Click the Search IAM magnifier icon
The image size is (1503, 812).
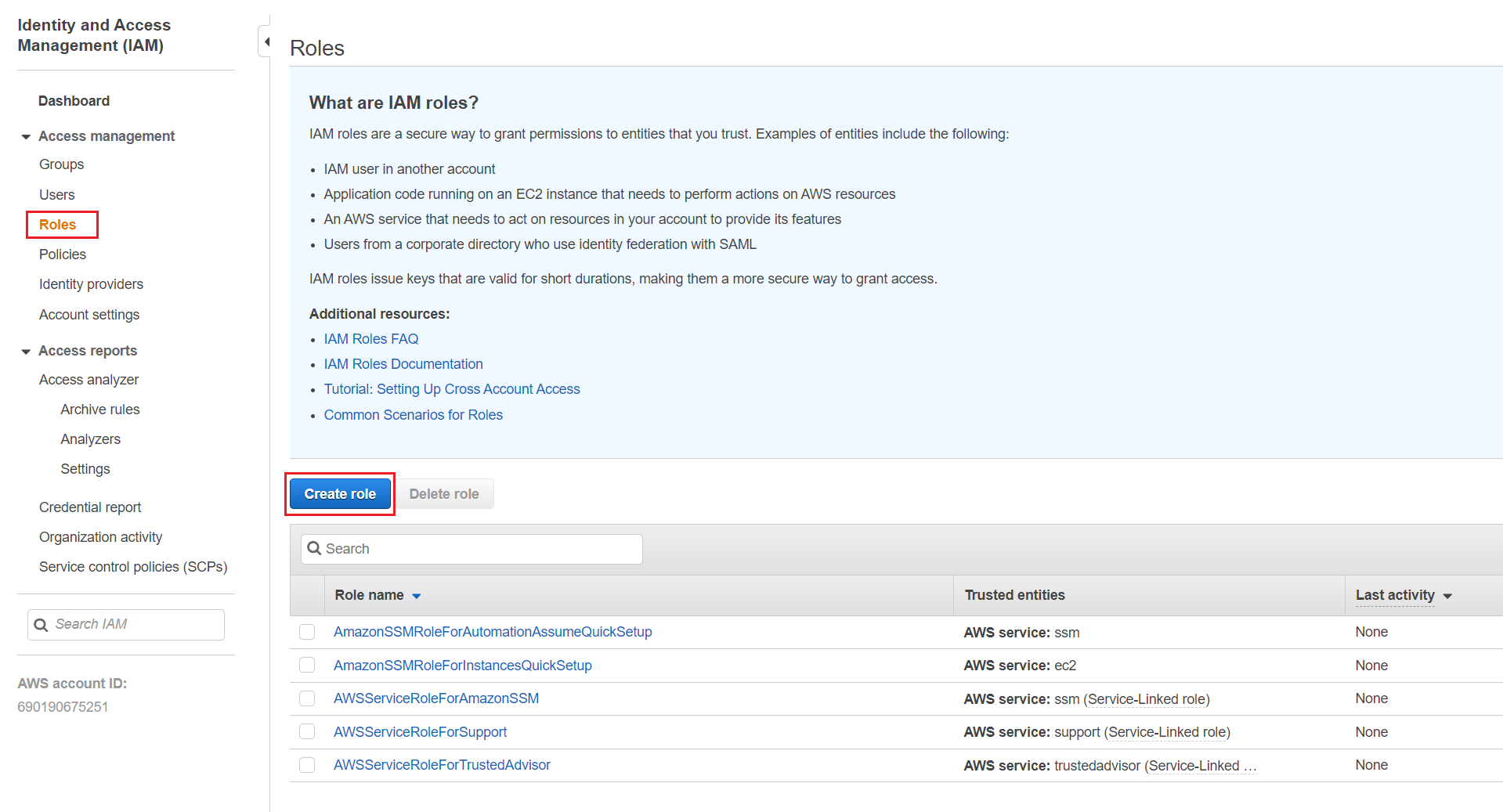(x=41, y=625)
